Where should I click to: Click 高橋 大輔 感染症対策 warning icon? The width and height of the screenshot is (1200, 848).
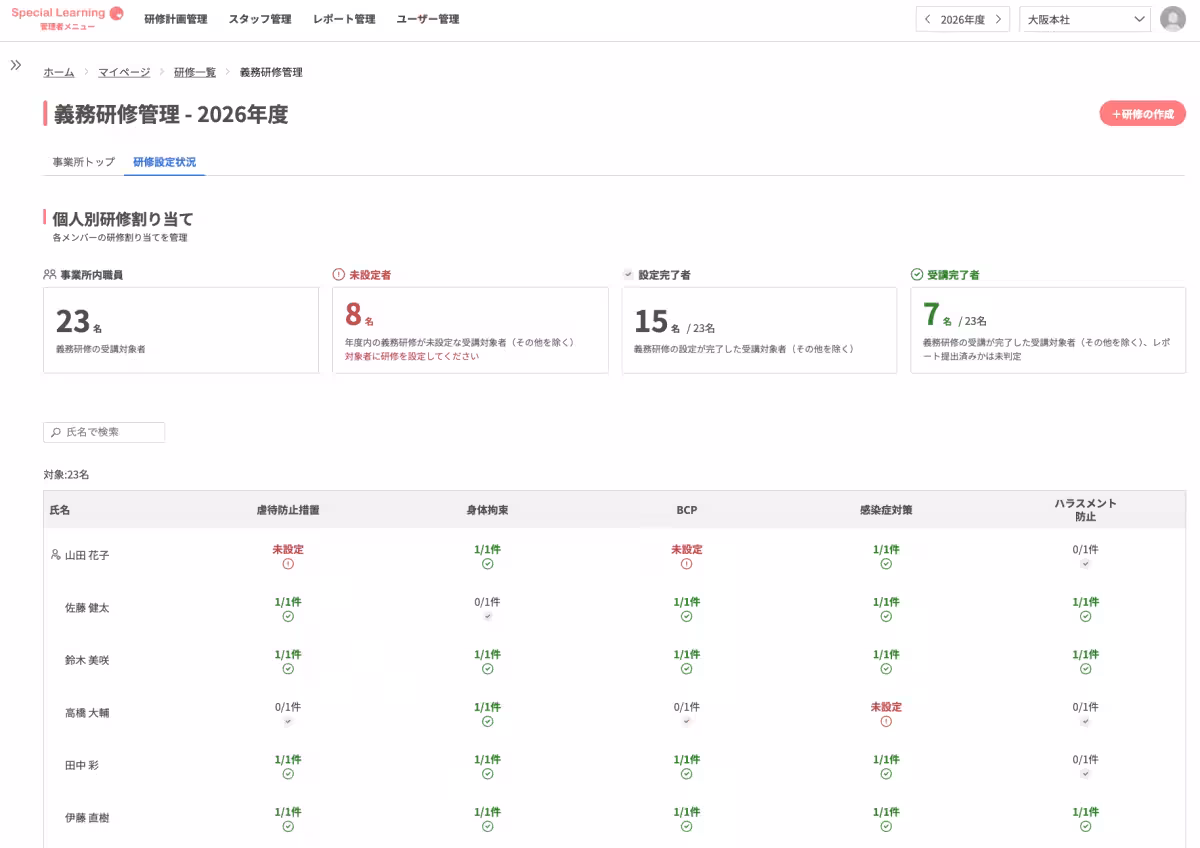[x=886, y=721]
